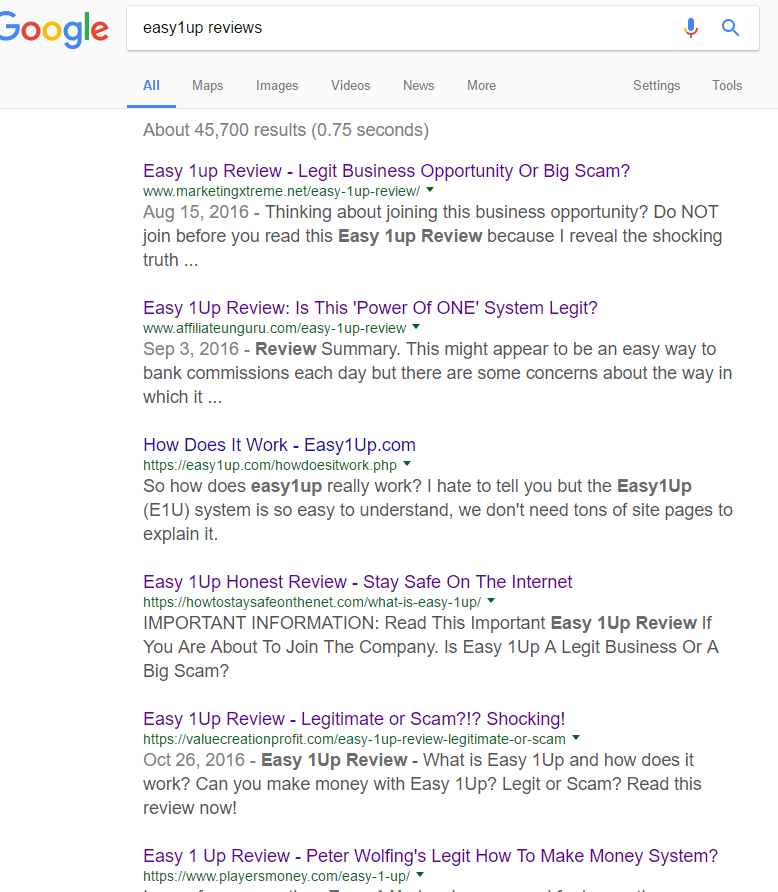778x892 pixels.
Task: Click the https://easy1up.com/howdoesitwork.php URL text
Action: 270,465
